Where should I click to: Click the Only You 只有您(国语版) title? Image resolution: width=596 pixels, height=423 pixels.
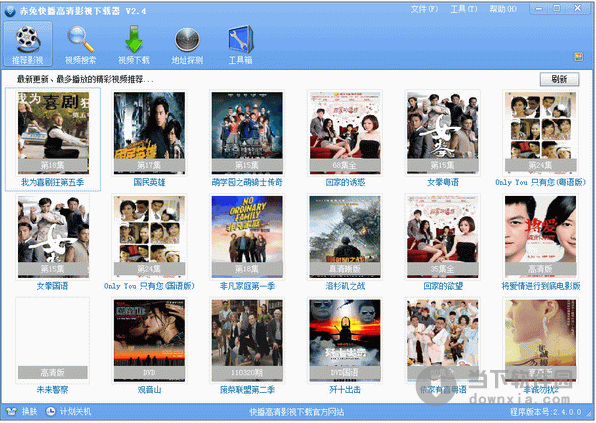[x=149, y=286]
